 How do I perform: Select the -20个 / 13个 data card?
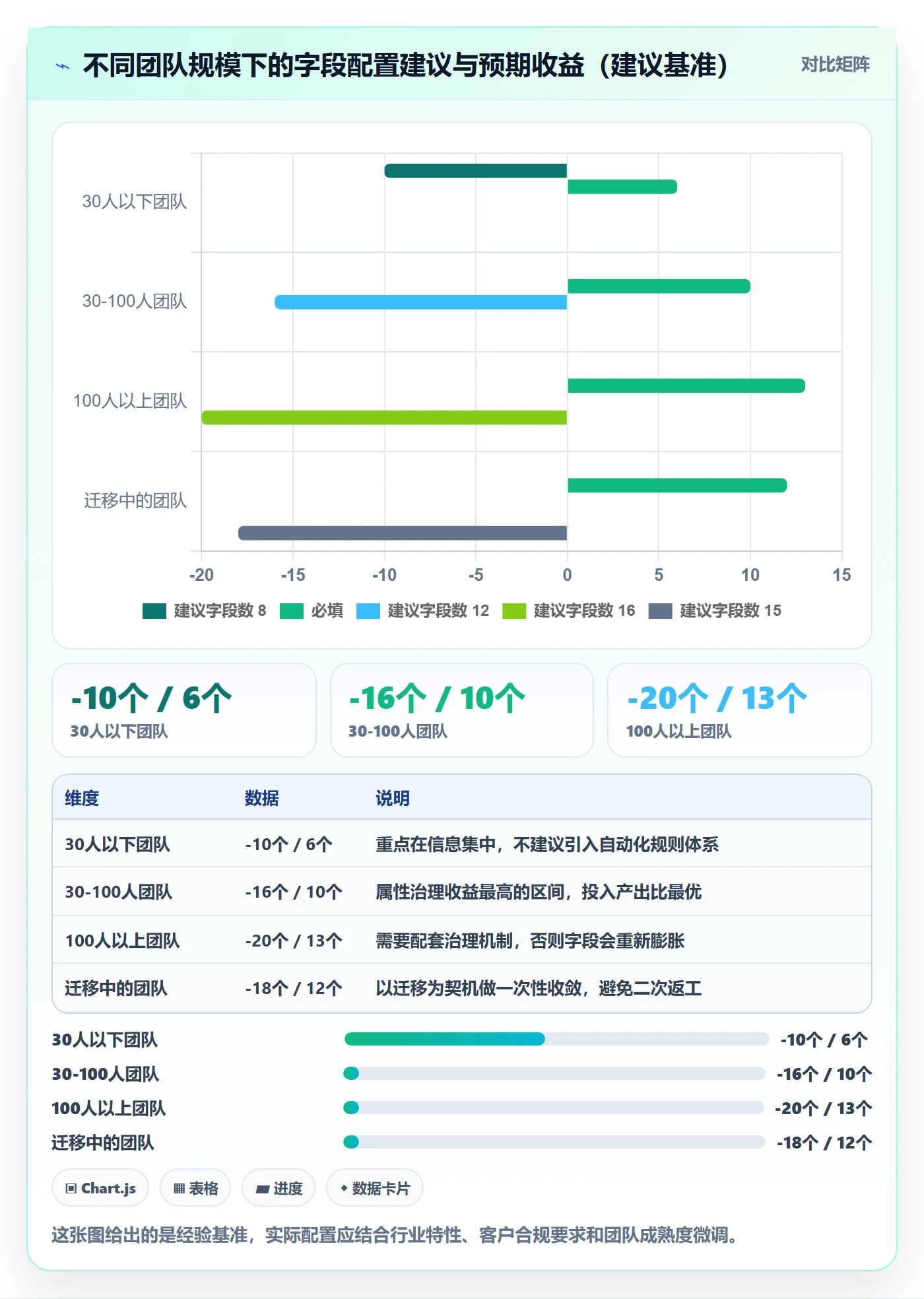pyautogui.click(x=740, y=710)
